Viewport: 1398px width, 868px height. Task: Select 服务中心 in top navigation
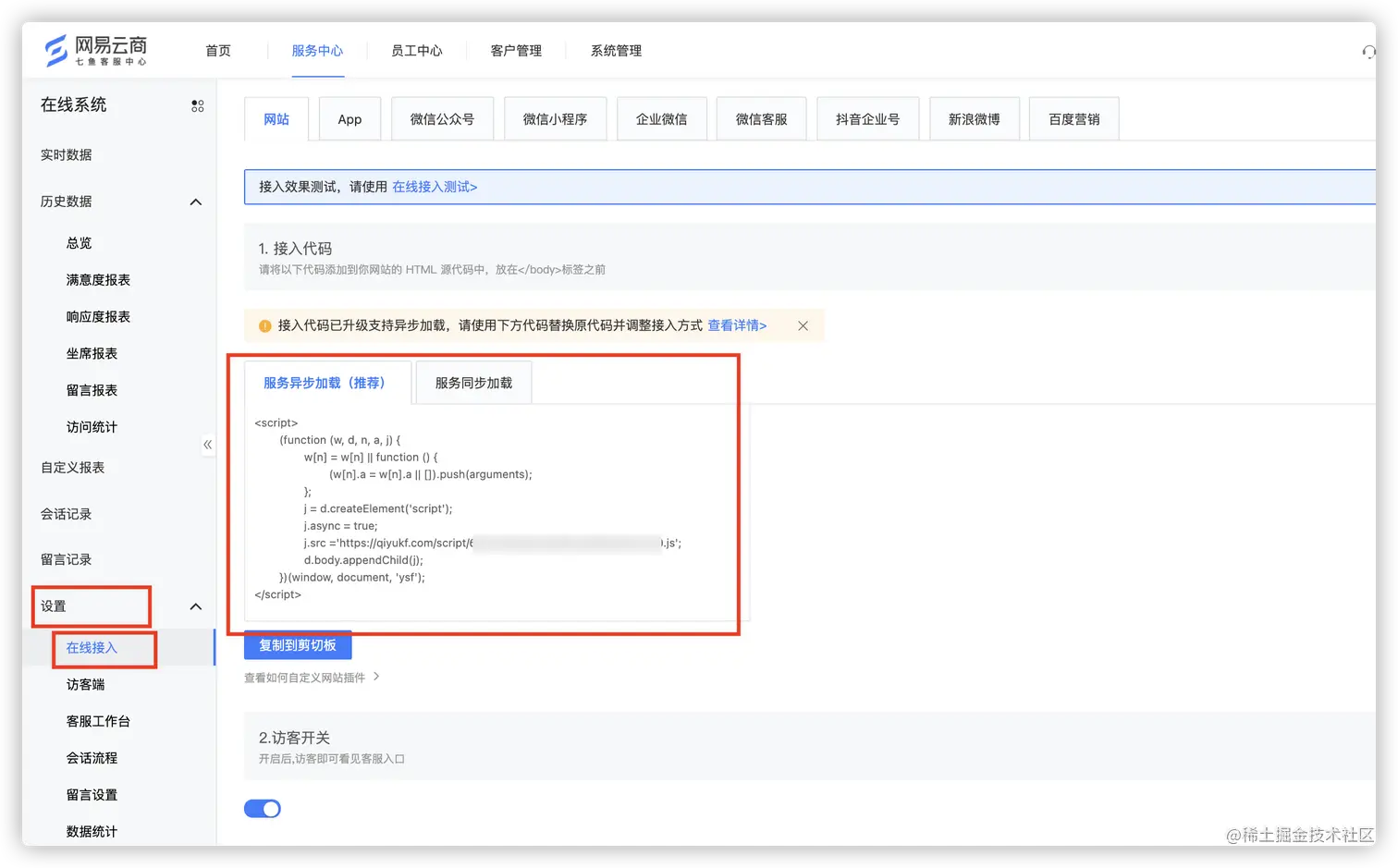317,51
